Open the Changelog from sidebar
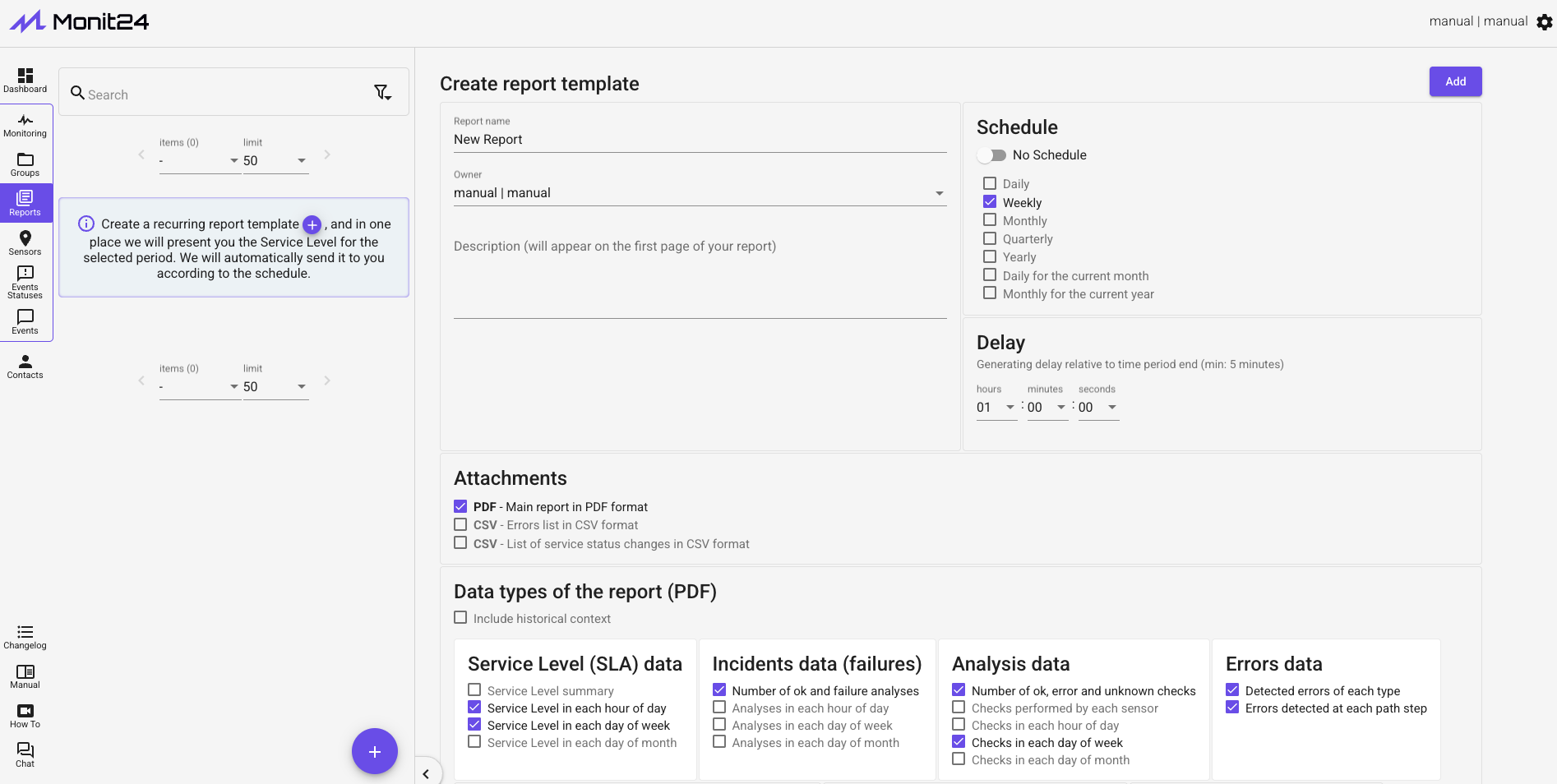1557x784 pixels. pyautogui.click(x=25, y=637)
